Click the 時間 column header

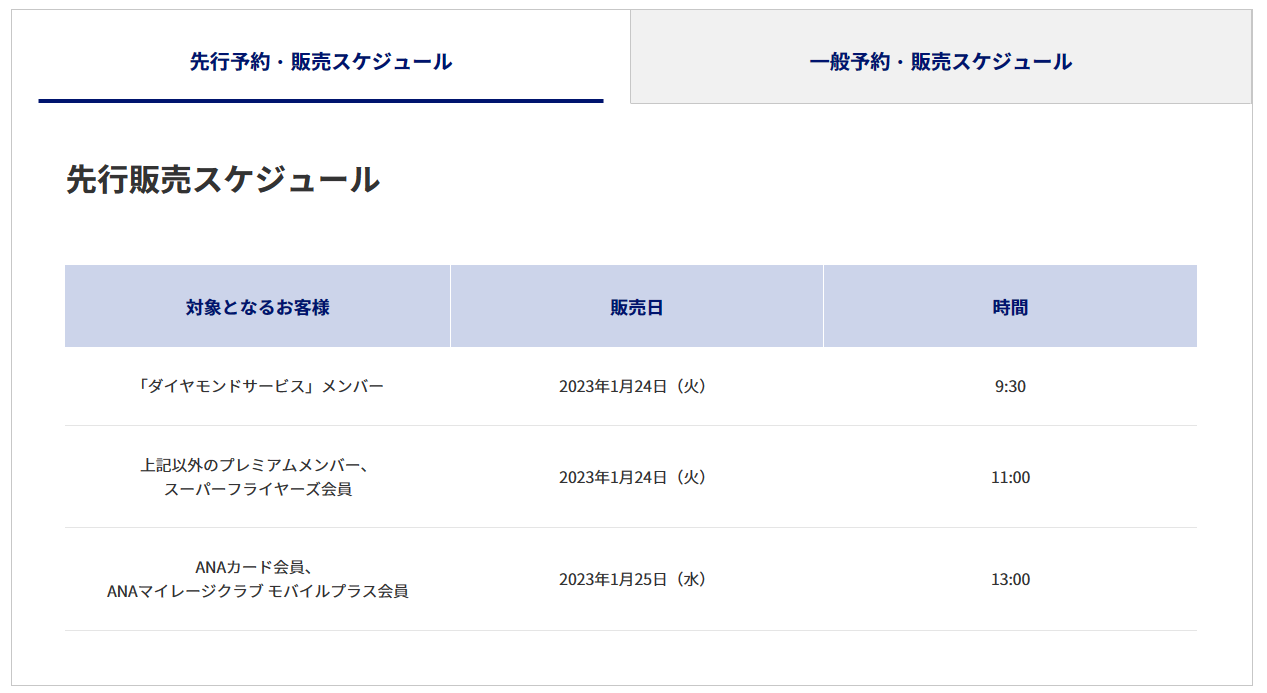pos(1010,307)
